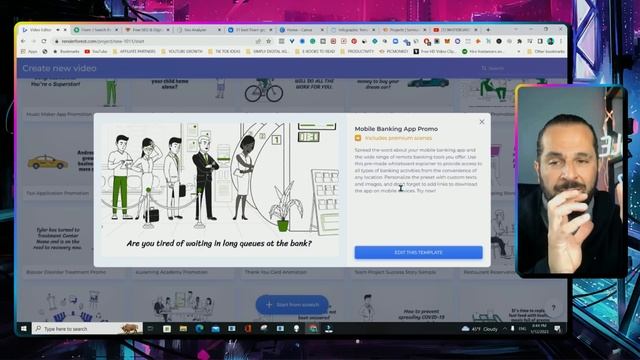Click the Type here to search box
This screenshot has height=360, width=640.
(x=87, y=329)
